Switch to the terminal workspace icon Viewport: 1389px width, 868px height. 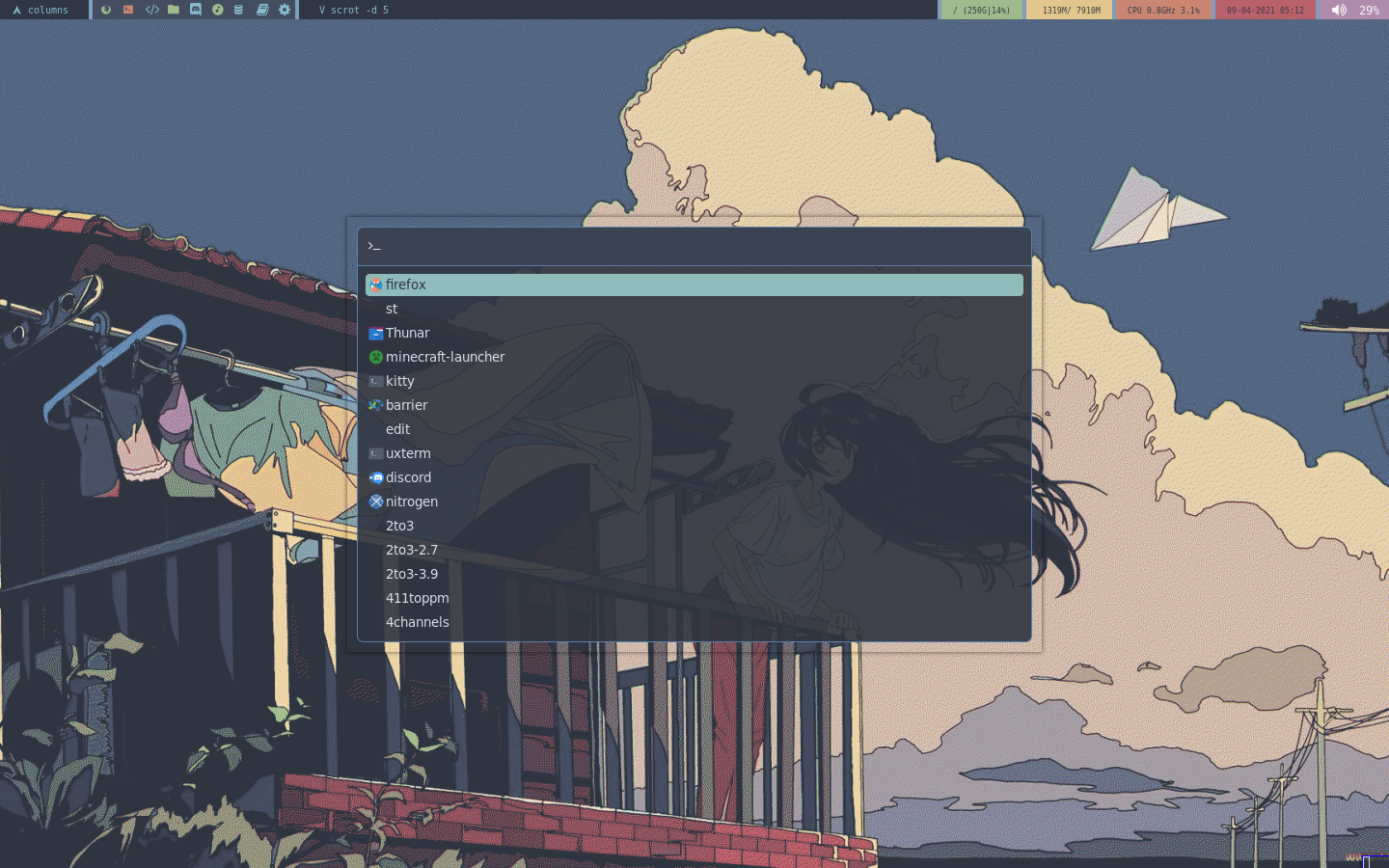(128, 10)
